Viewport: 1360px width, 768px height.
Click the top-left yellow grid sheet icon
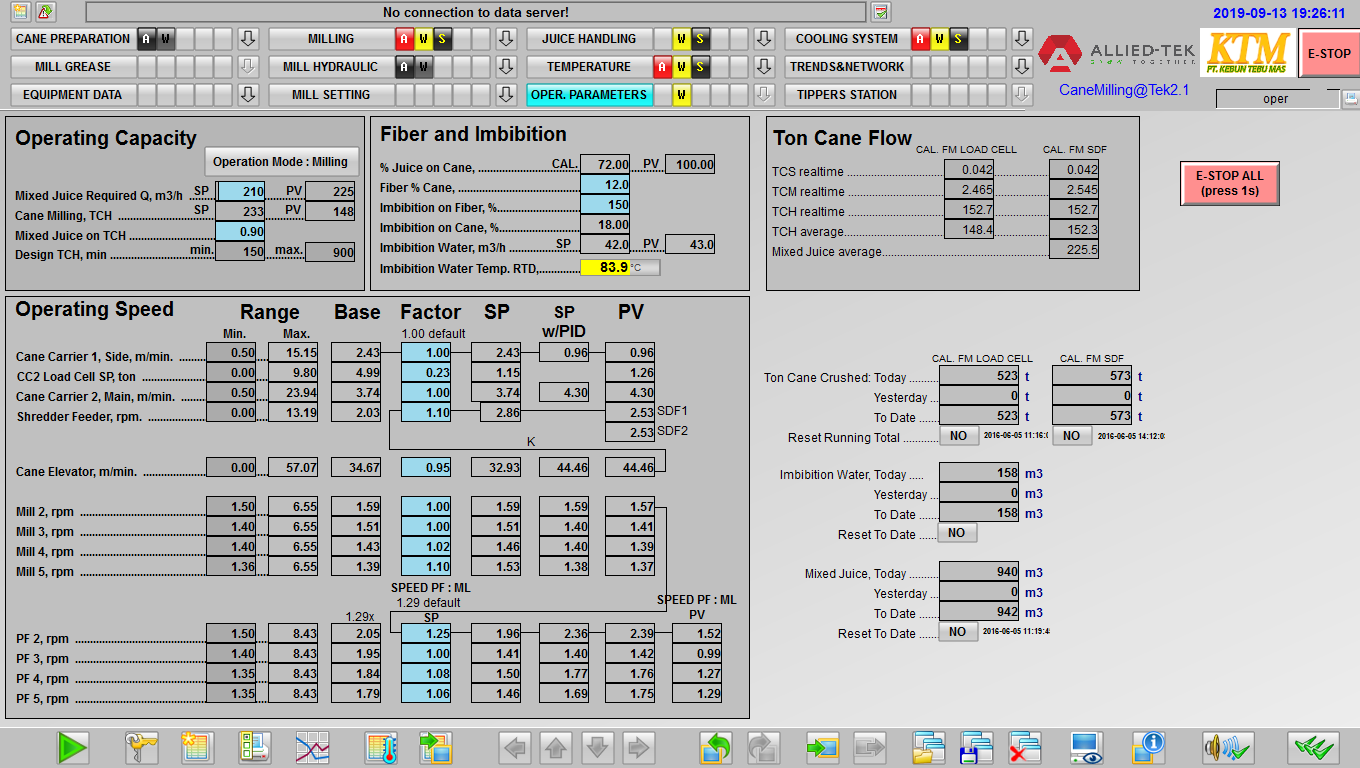click(21, 12)
